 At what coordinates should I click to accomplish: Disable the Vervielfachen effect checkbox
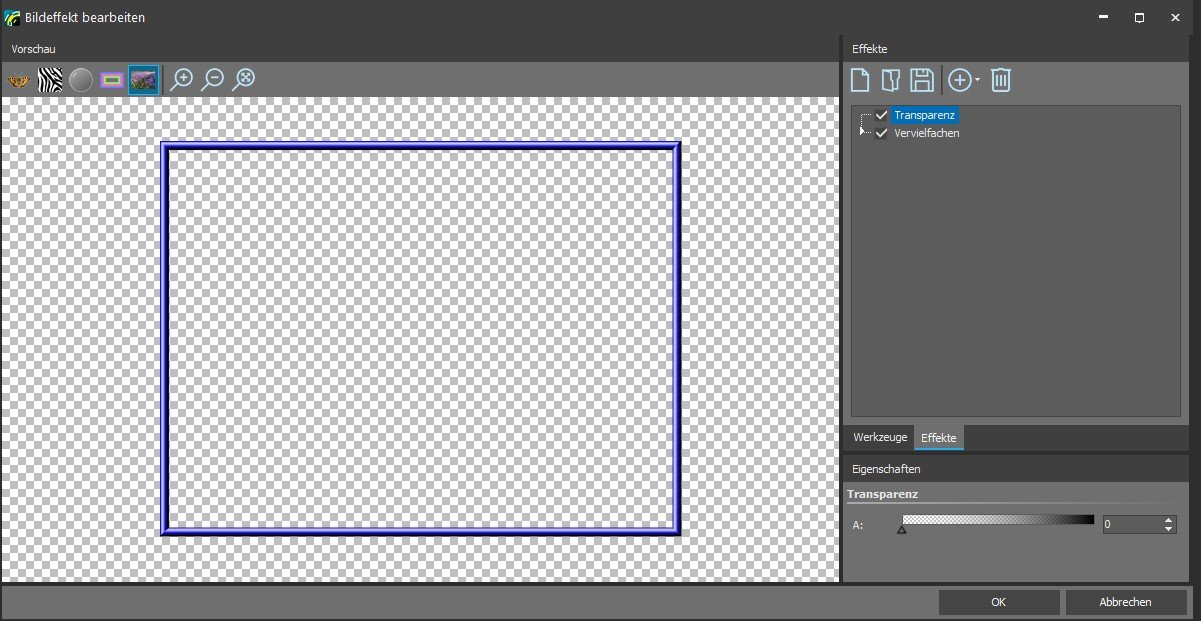click(881, 133)
